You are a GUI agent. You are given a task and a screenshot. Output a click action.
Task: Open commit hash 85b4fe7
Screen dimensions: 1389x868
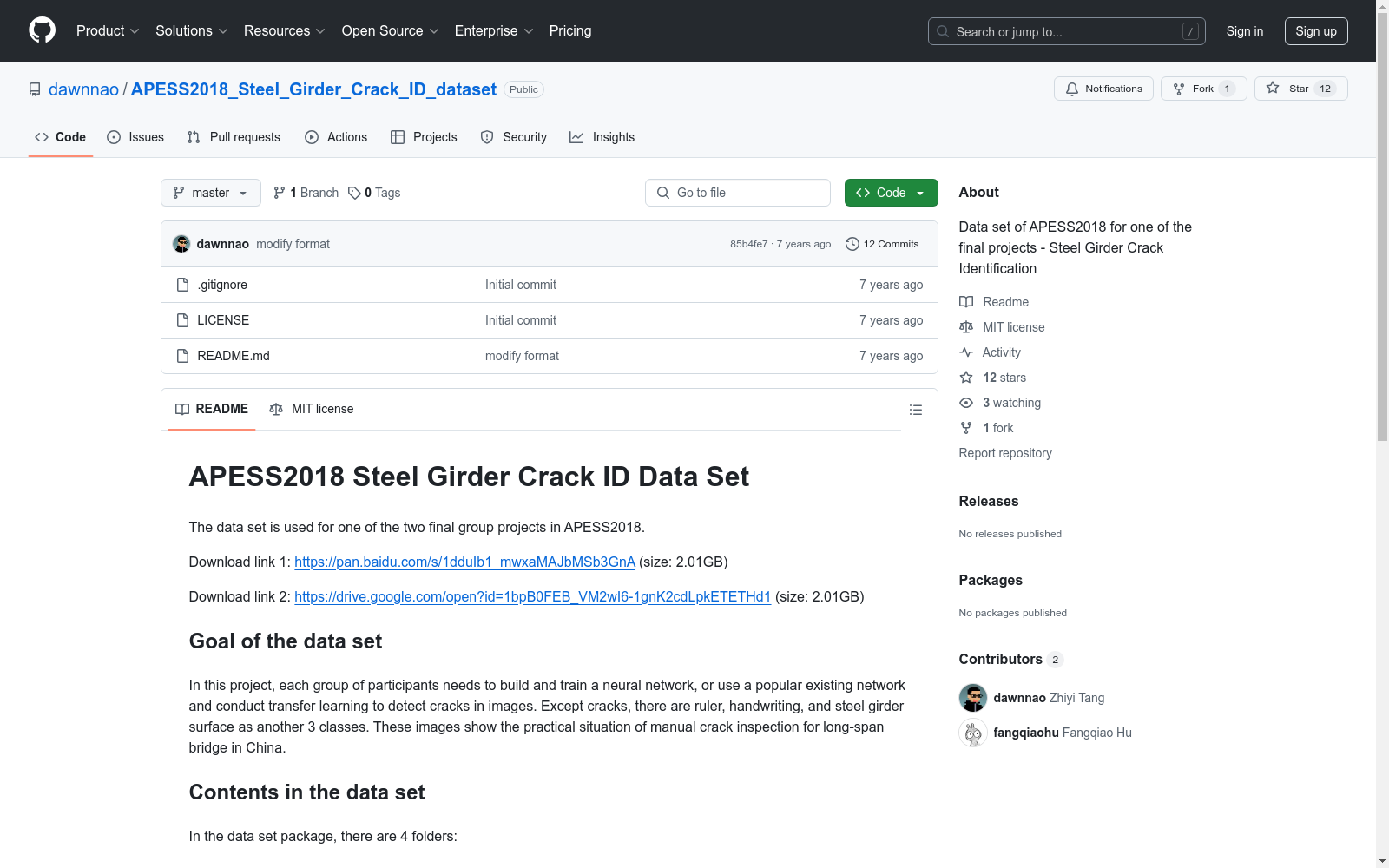click(x=748, y=244)
